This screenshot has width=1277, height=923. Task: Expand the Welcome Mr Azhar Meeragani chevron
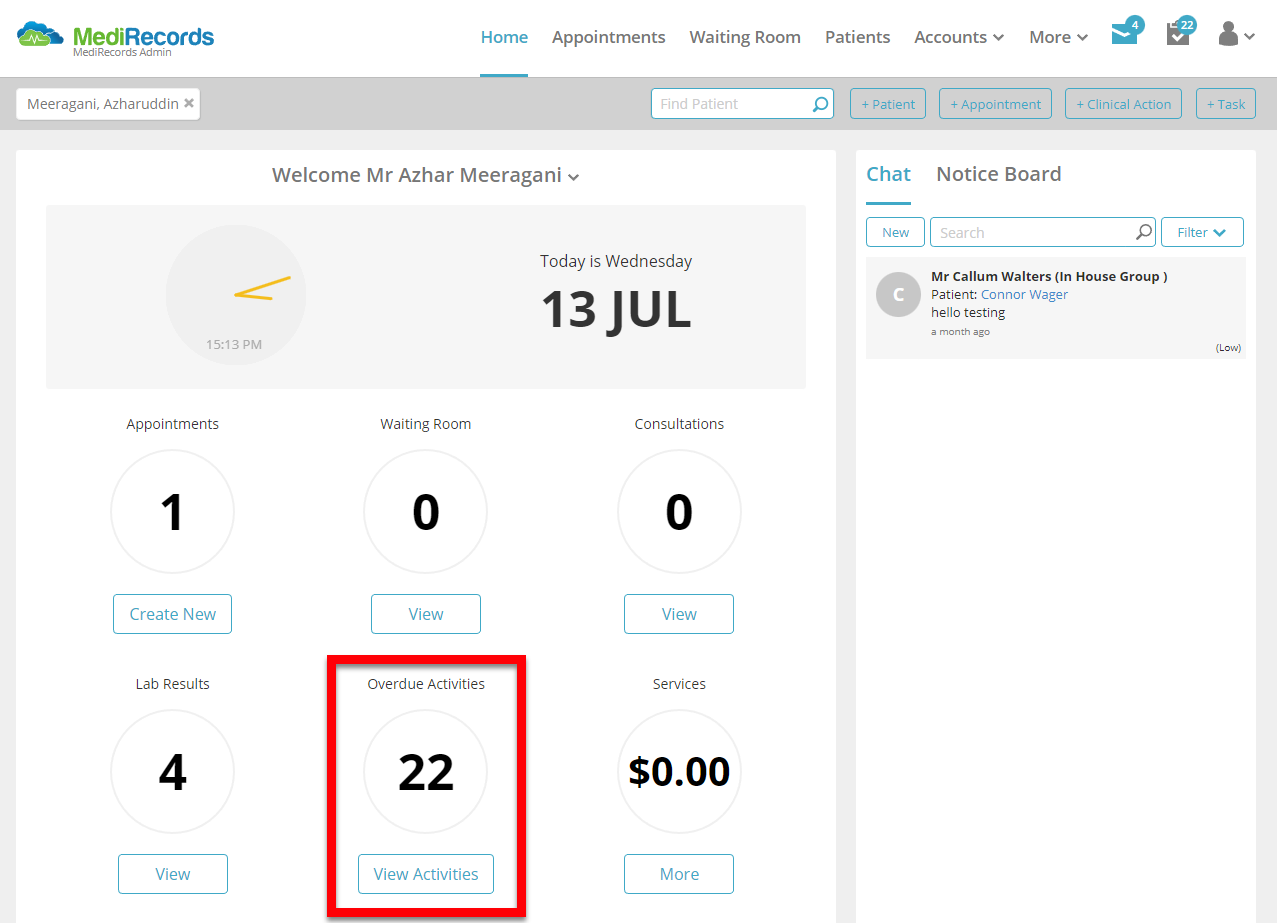[574, 178]
